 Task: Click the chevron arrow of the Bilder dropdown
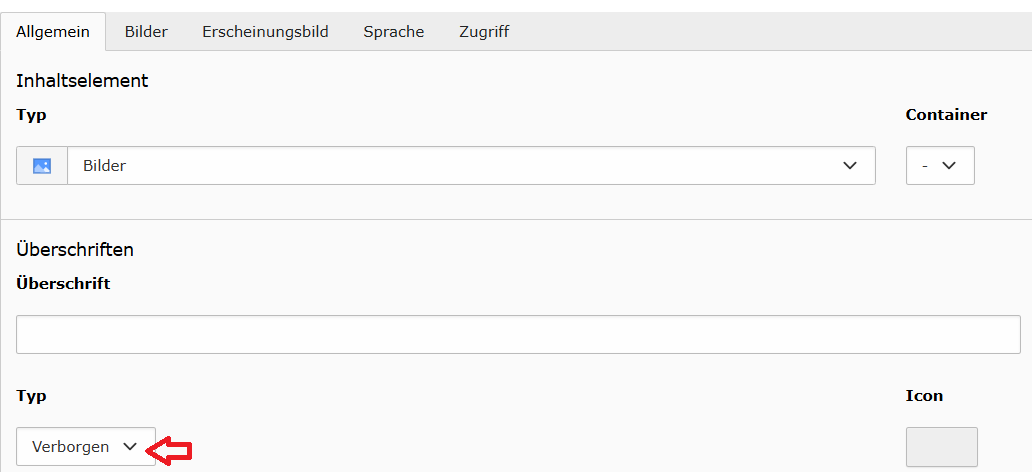850,166
